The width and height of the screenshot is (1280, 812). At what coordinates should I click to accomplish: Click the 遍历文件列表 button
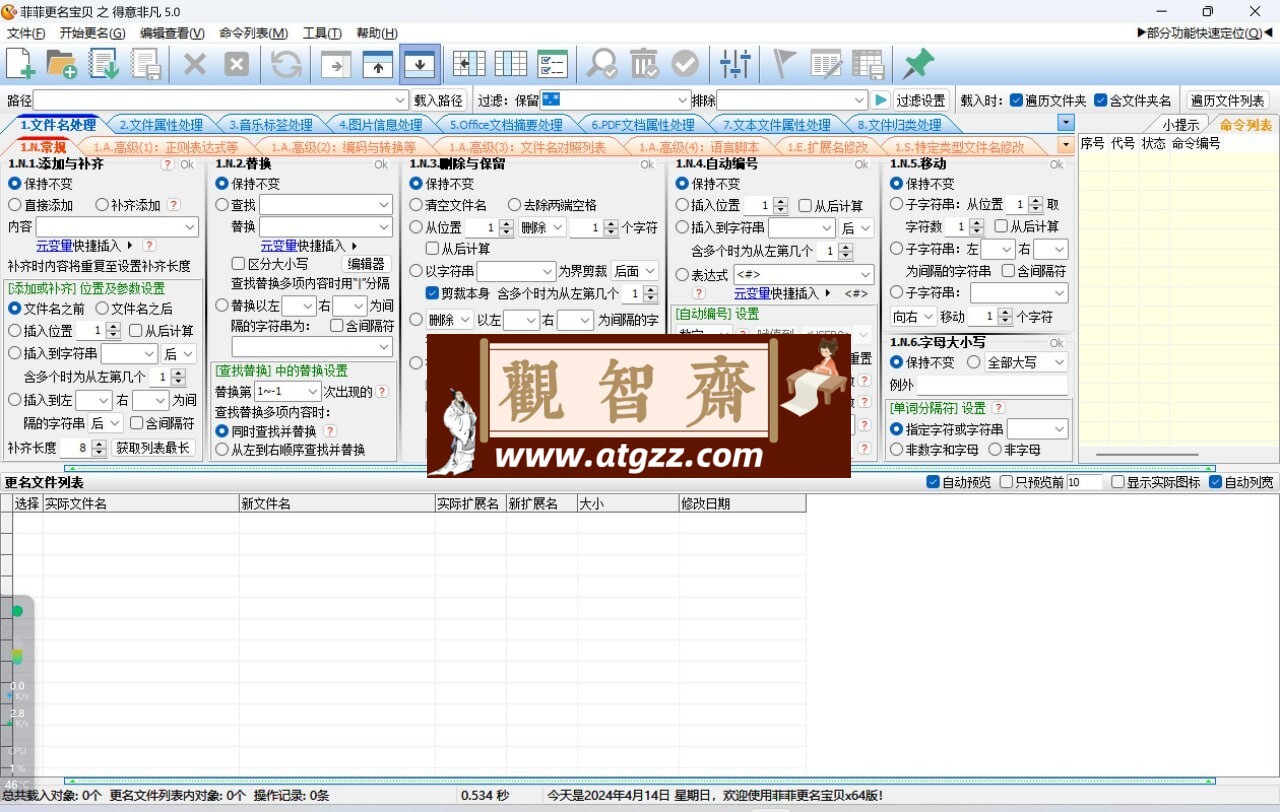coord(1227,100)
